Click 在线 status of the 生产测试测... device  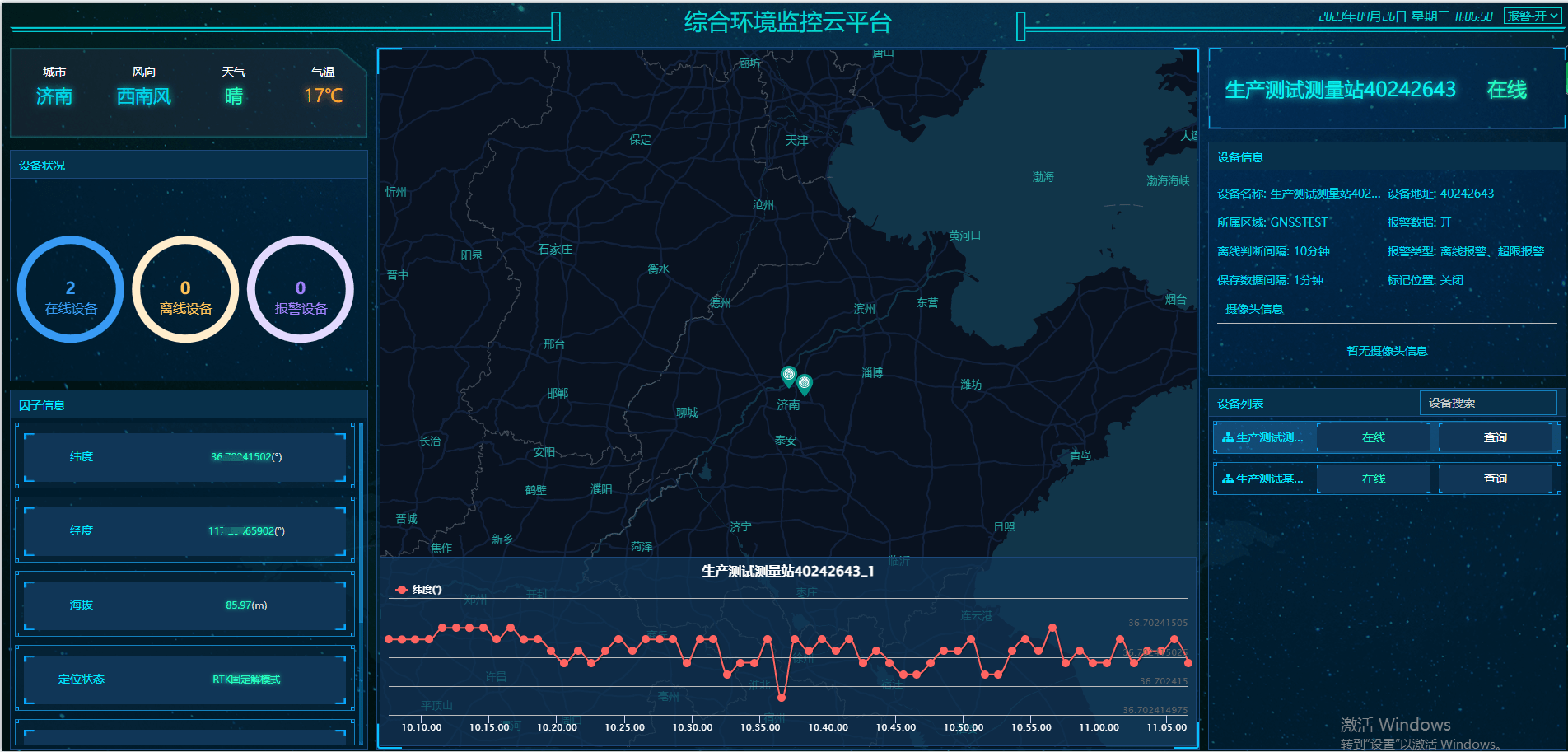click(1374, 437)
